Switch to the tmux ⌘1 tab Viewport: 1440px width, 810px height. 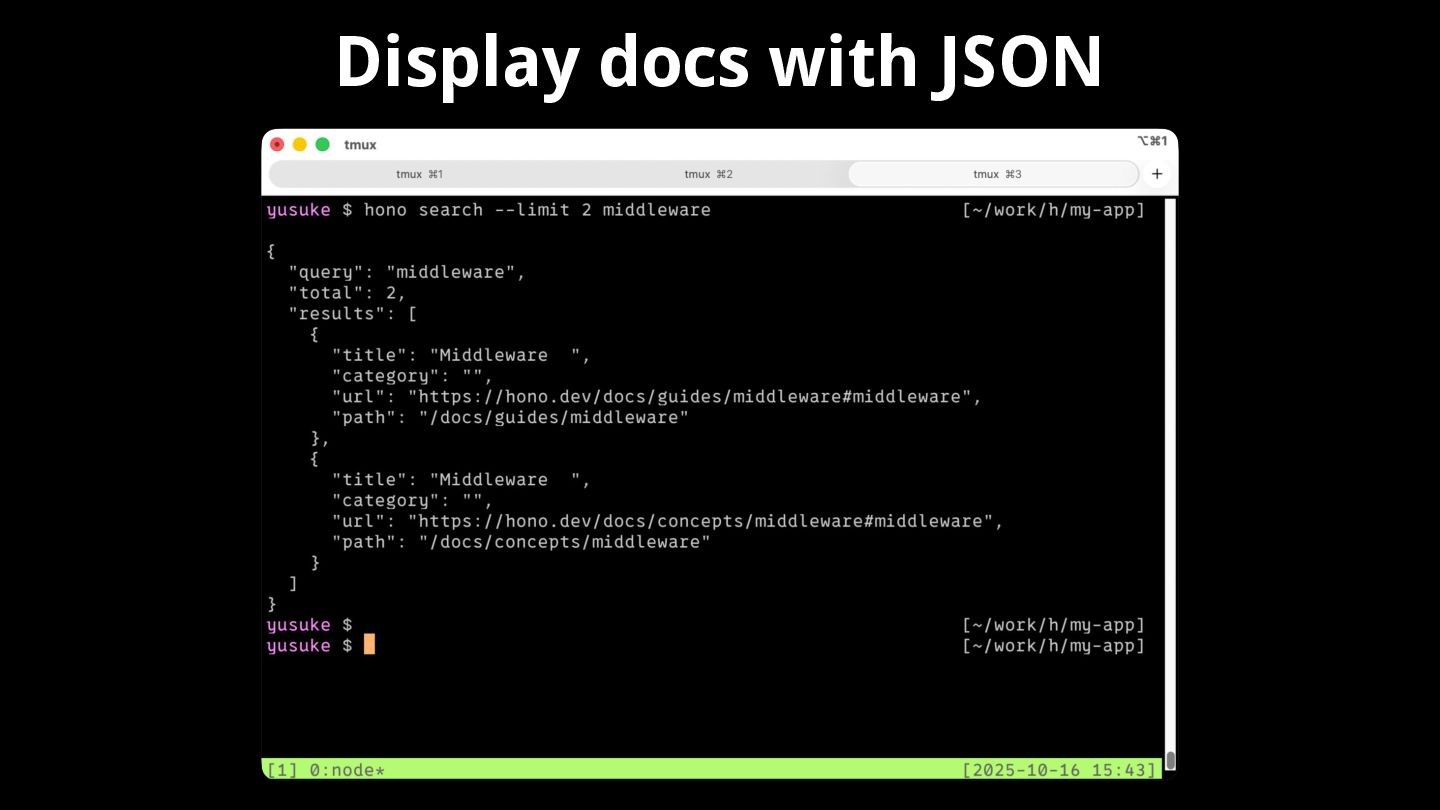419,174
